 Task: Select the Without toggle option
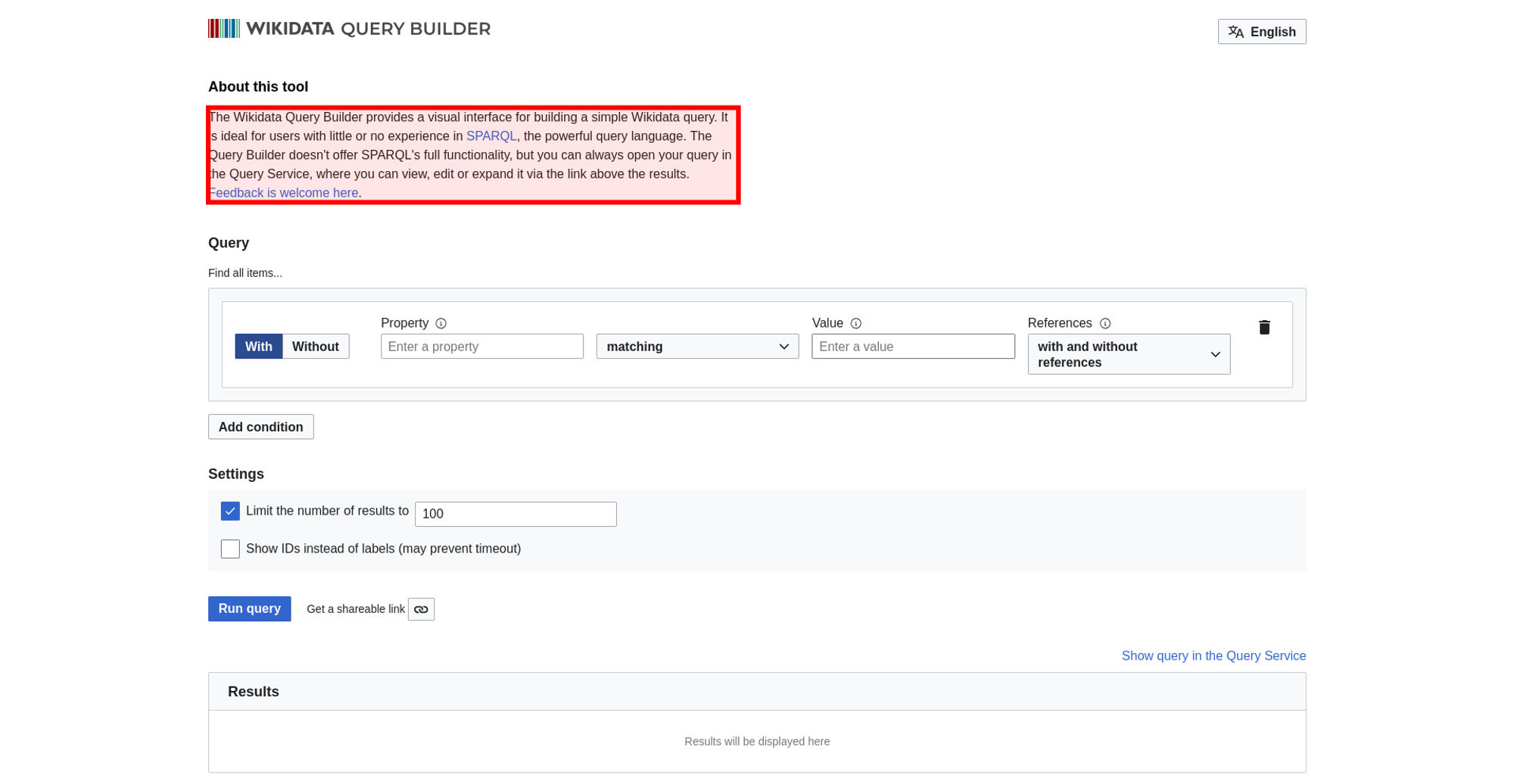click(x=316, y=347)
